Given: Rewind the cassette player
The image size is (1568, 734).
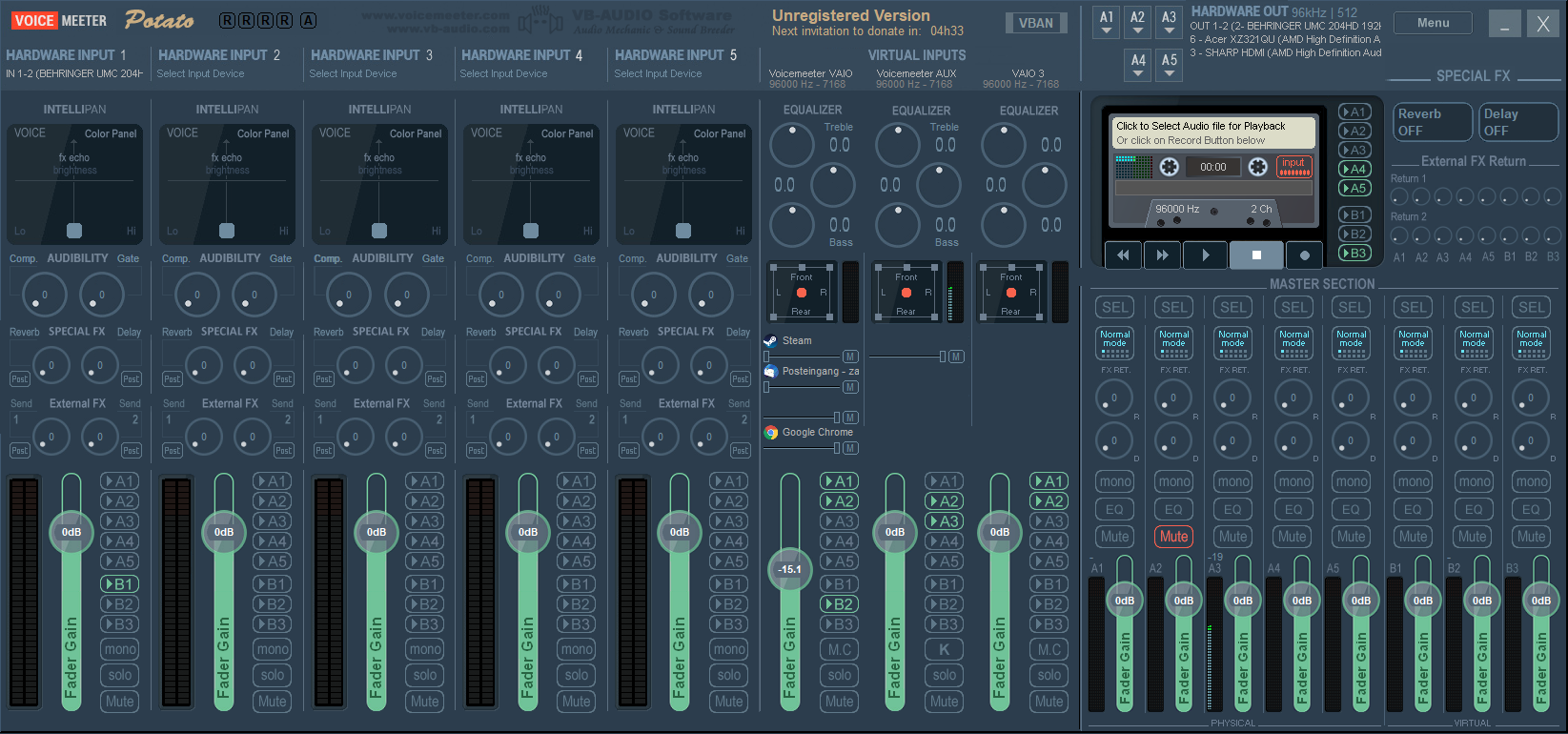Looking at the screenshot, I should (x=1123, y=255).
